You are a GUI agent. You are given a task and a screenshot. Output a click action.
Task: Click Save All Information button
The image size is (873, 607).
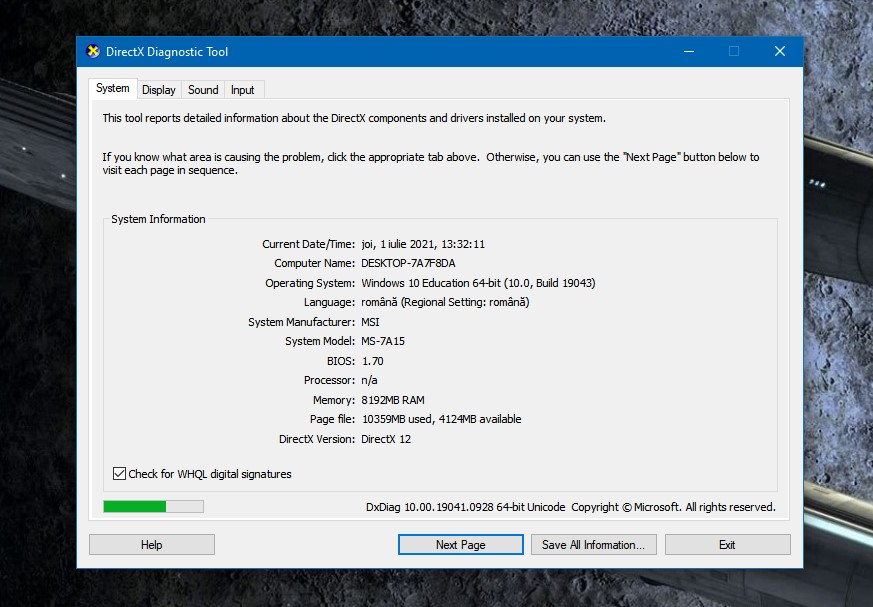pos(594,545)
